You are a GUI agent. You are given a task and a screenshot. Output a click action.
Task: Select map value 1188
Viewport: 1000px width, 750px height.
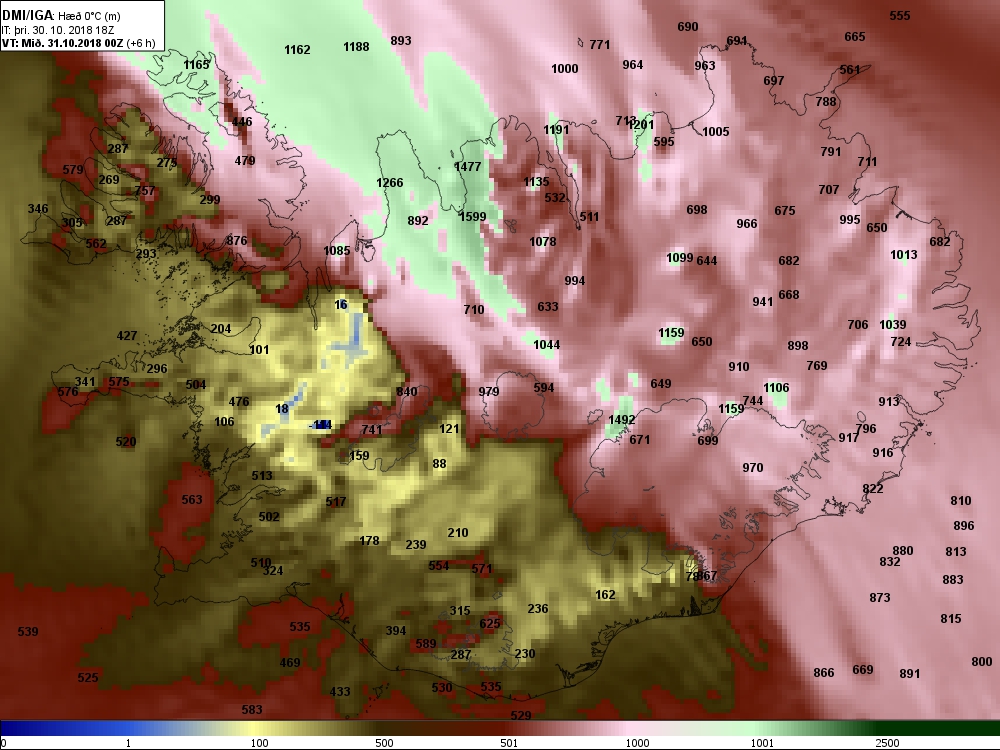click(x=356, y=47)
